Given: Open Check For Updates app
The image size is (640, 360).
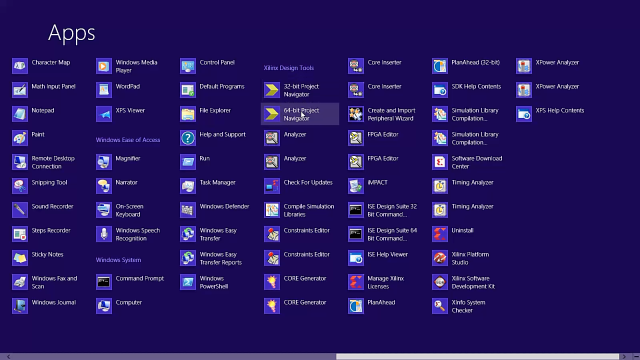Looking at the screenshot, I should click(300, 186).
